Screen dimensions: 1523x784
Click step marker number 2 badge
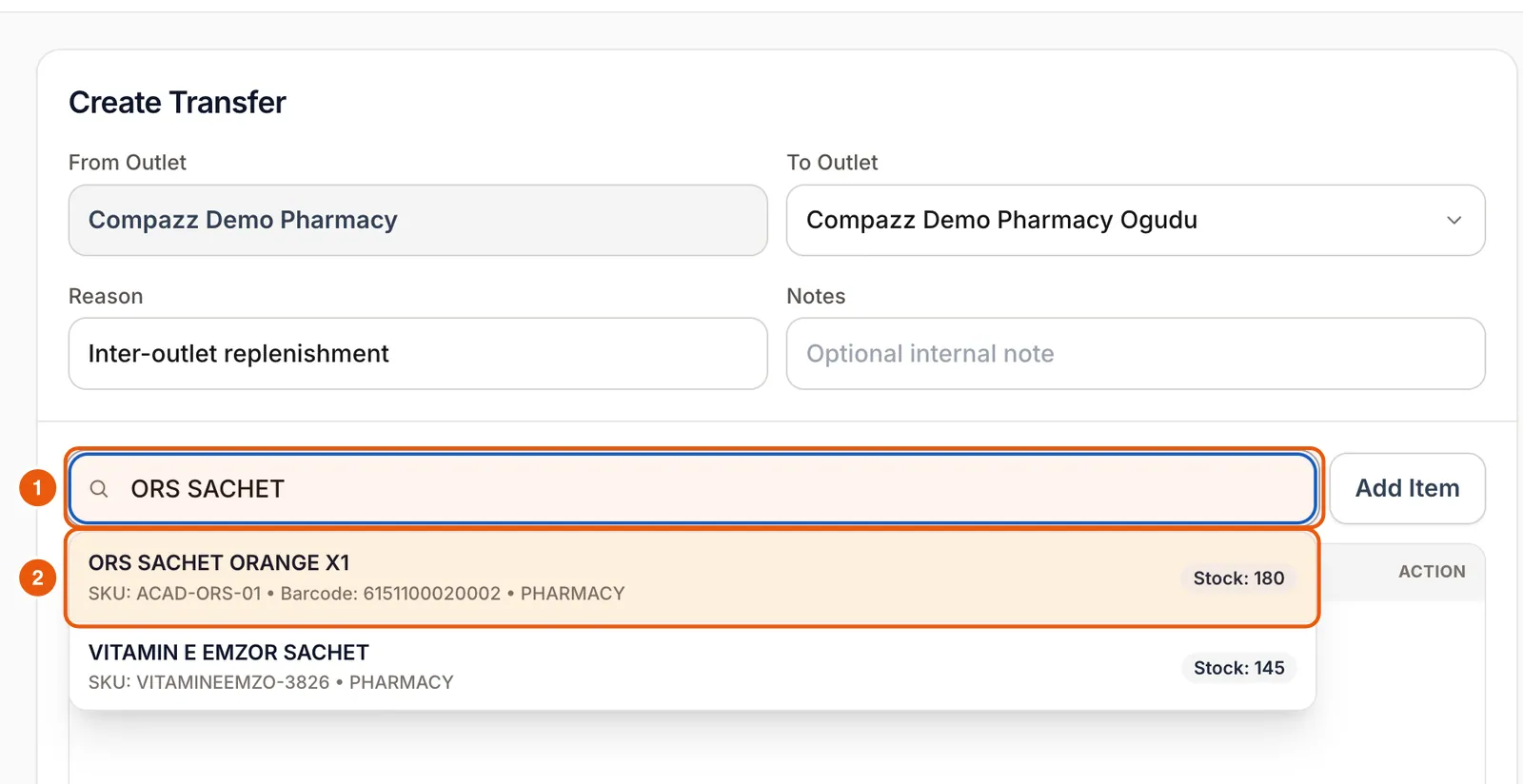(x=37, y=578)
